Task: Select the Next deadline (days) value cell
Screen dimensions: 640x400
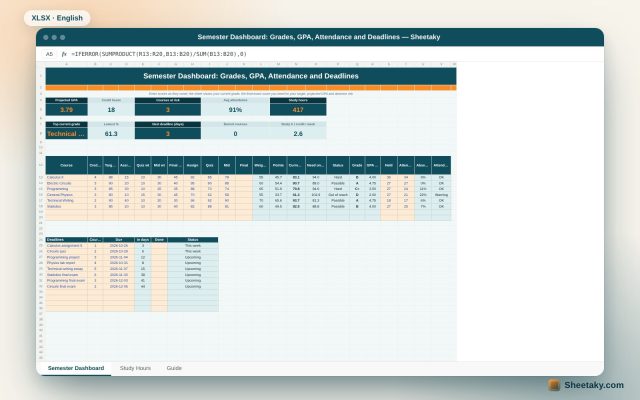Action: point(168,133)
